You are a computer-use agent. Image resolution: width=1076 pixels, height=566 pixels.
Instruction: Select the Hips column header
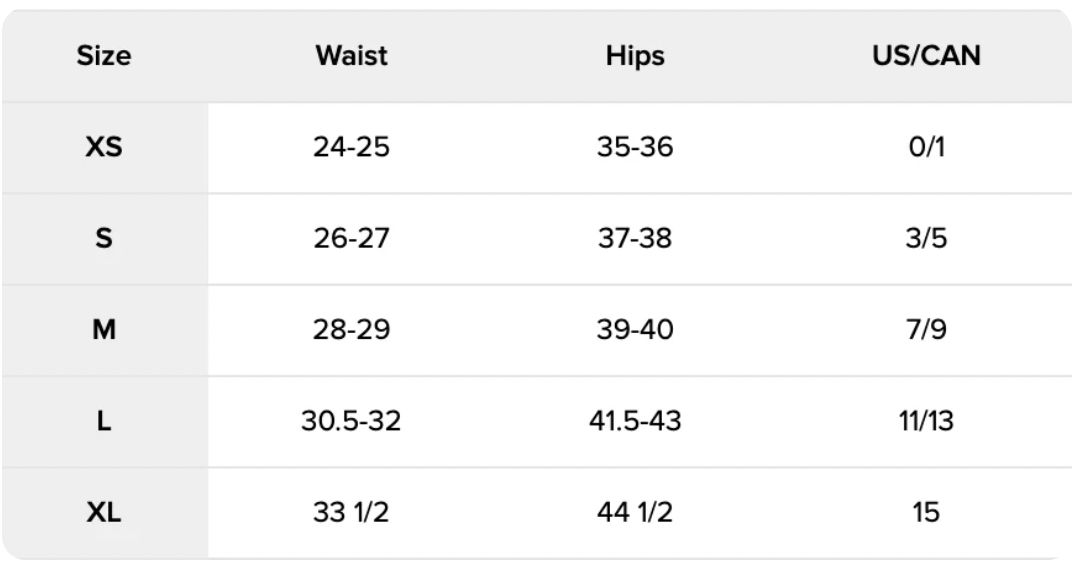point(637,56)
